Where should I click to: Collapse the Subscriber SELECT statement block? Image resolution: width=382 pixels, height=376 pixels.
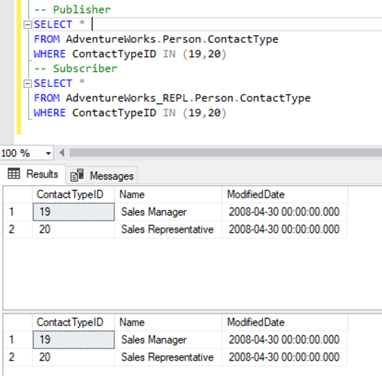click(27, 83)
